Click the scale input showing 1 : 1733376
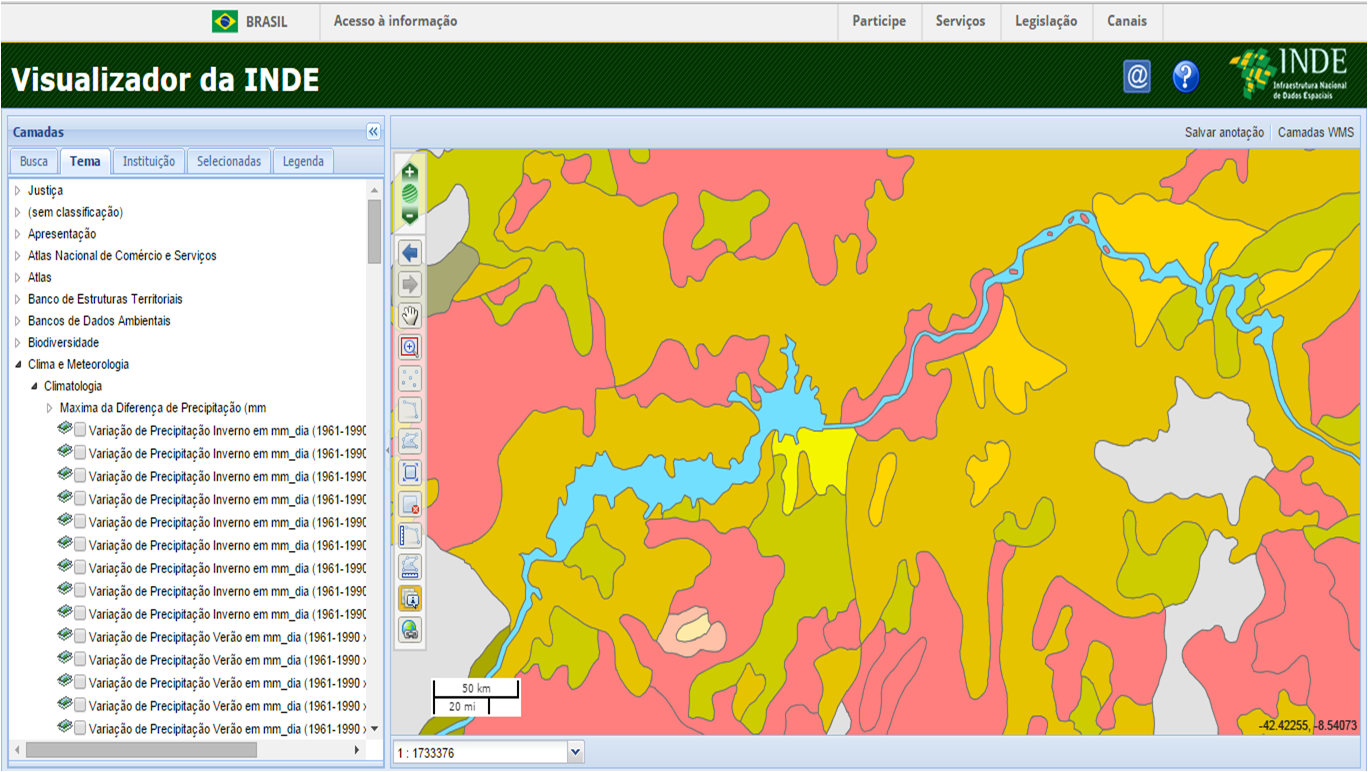The width and height of the screenshot is (1368, 772). pyautogui.click(x=480, y=752)
